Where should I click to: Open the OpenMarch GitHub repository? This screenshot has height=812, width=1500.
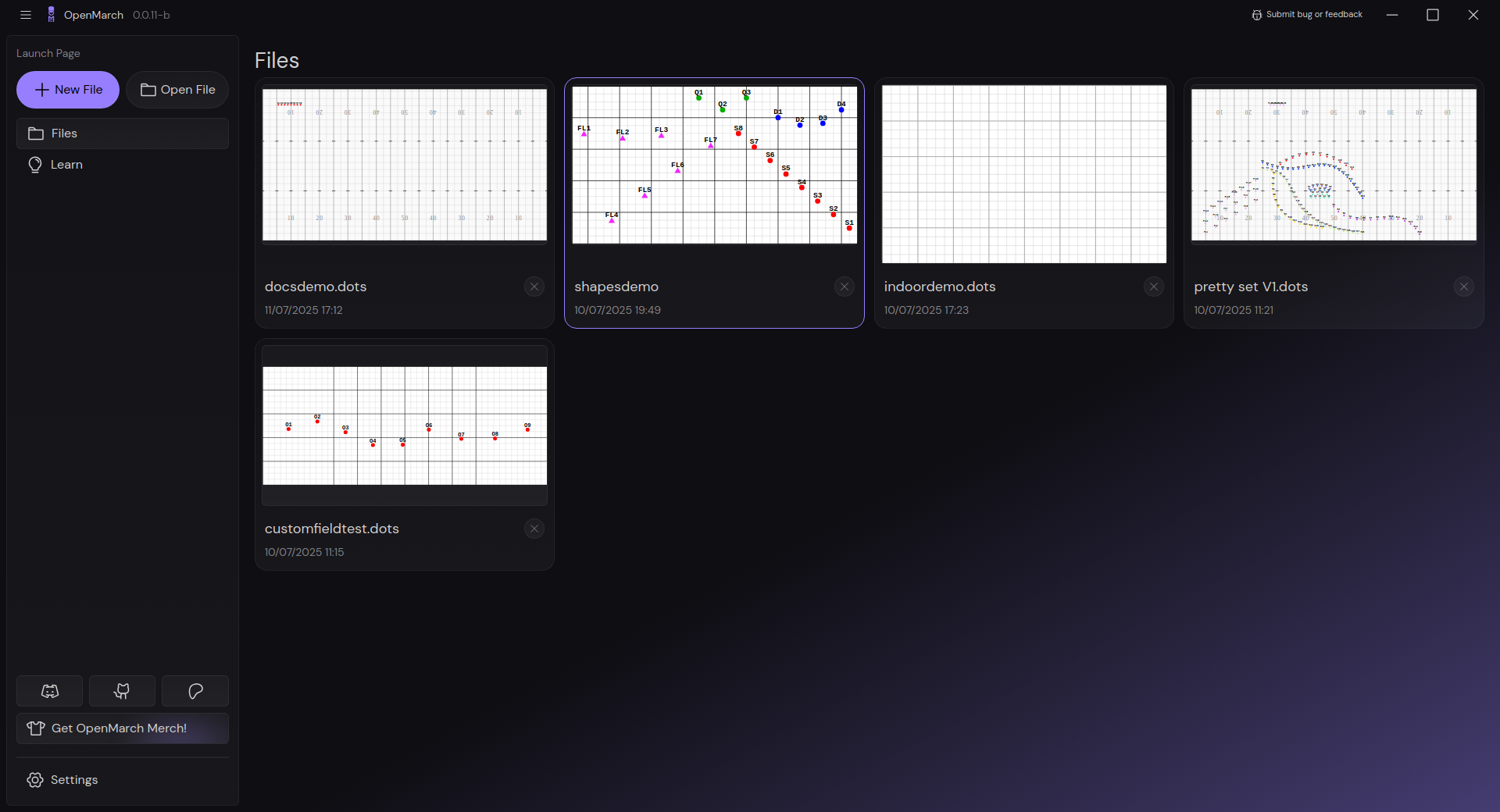122,691
